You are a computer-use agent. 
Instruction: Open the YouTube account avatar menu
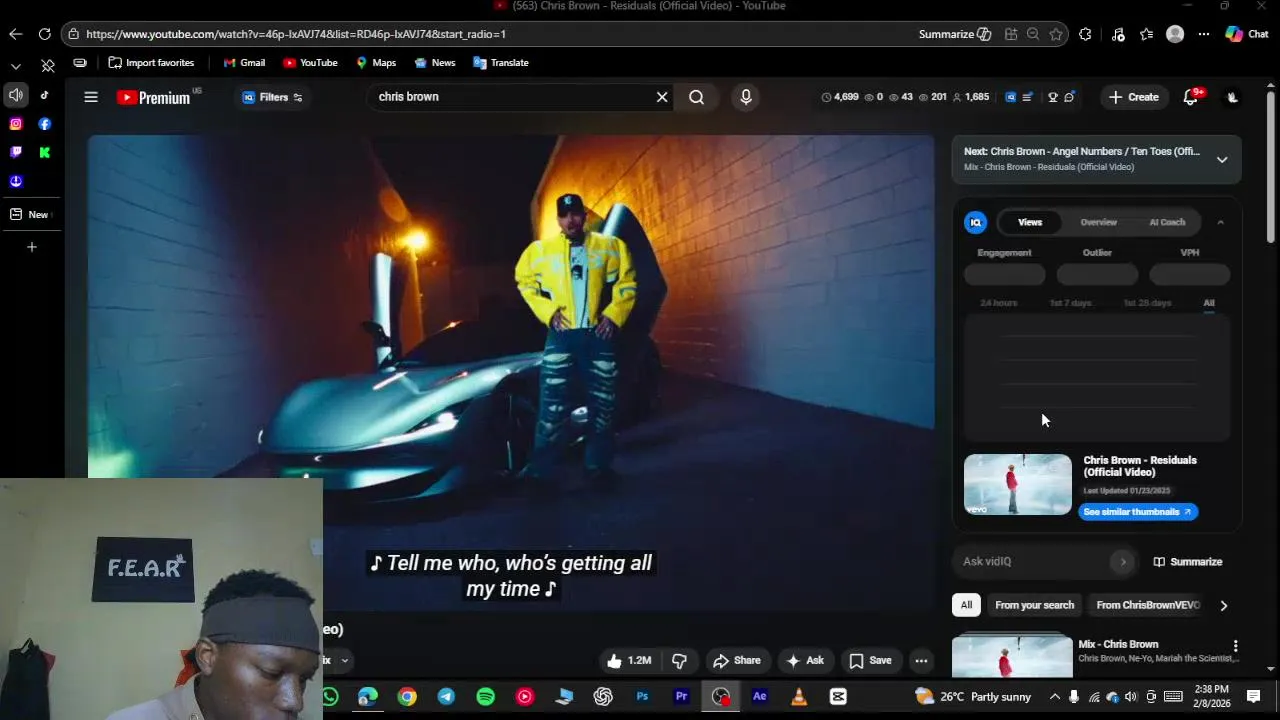1232,97
